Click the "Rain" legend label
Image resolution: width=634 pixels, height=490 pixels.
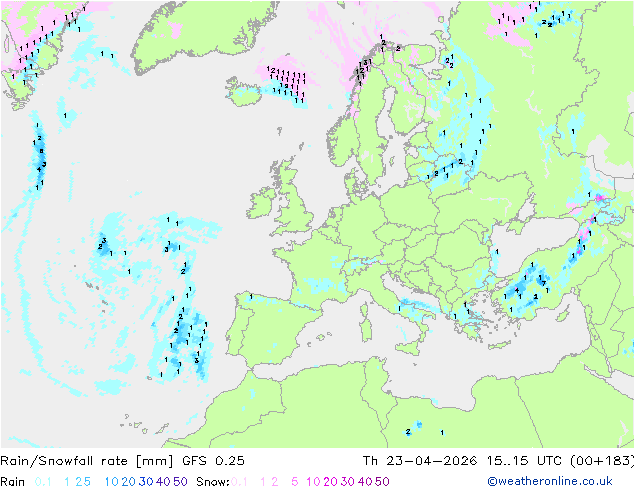(13, 482)
